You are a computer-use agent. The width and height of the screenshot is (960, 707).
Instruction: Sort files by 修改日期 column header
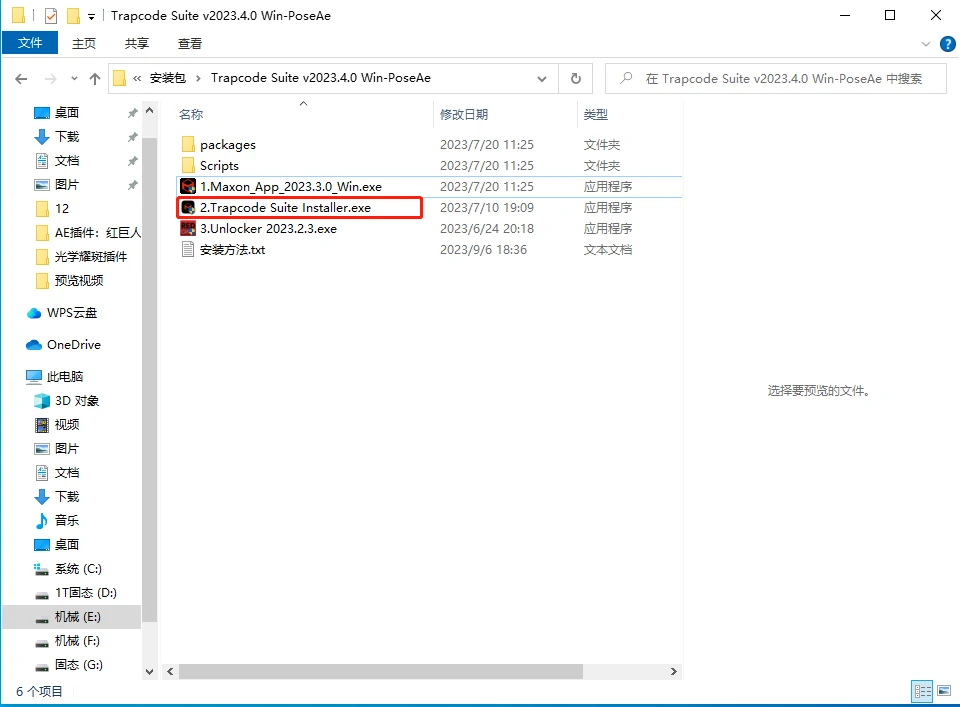click(464, 114)
